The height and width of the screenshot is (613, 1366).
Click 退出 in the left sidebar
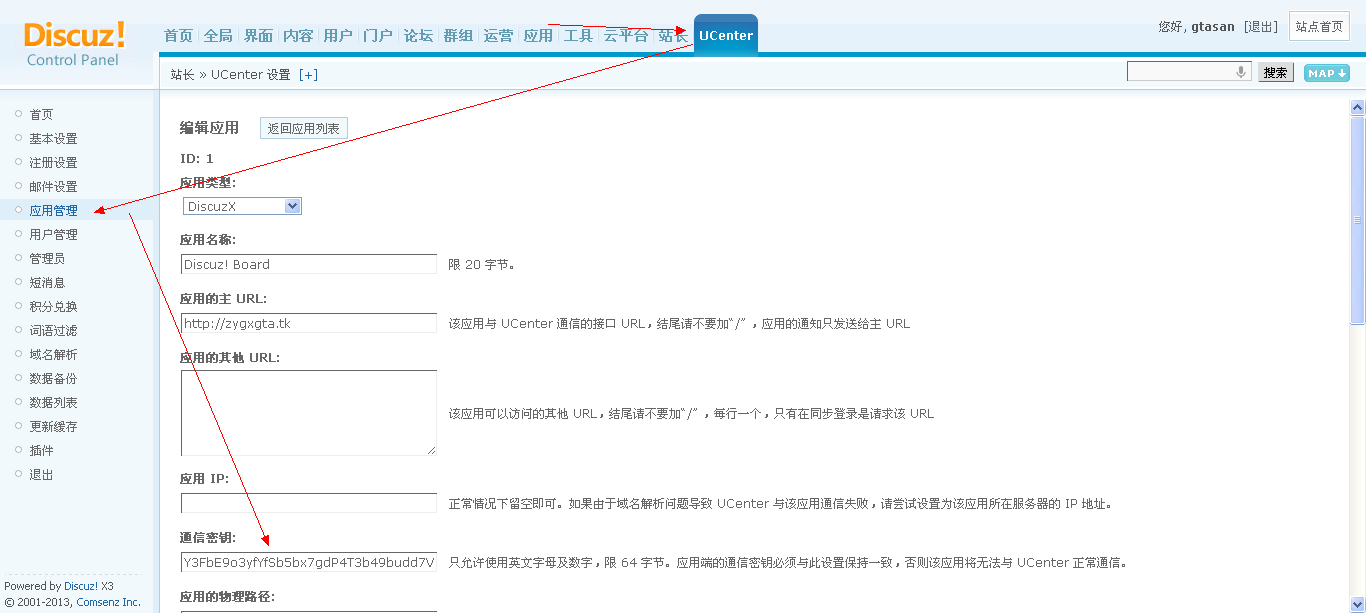[x=41, y=475]
